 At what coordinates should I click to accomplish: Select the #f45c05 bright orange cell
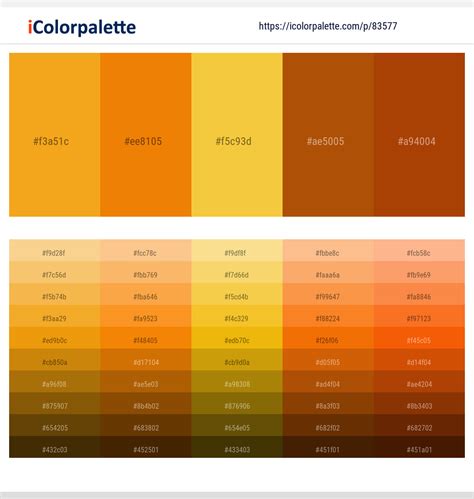tap(419, 338)
